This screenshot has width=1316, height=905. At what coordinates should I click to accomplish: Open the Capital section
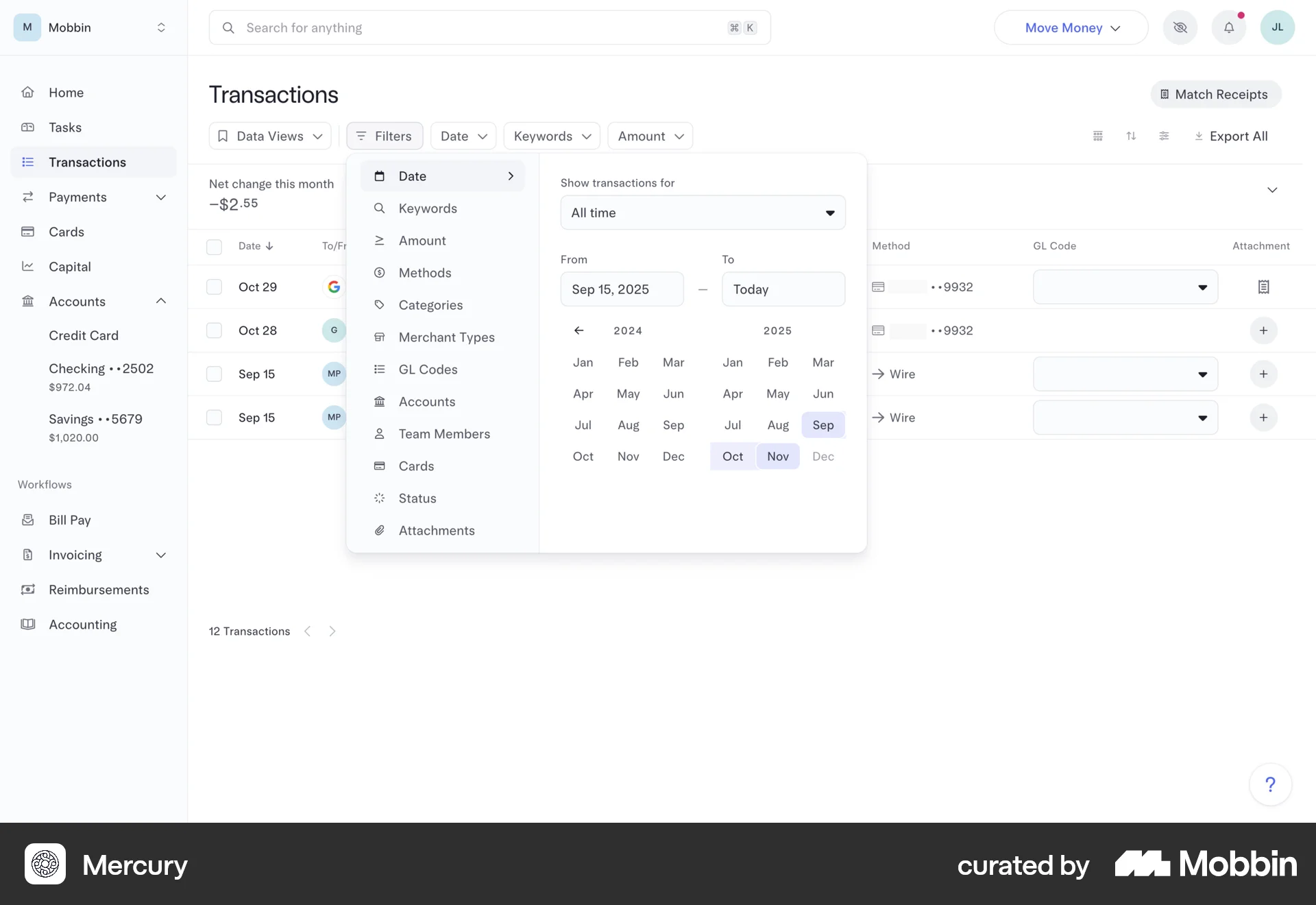click(x=69, y=266)
